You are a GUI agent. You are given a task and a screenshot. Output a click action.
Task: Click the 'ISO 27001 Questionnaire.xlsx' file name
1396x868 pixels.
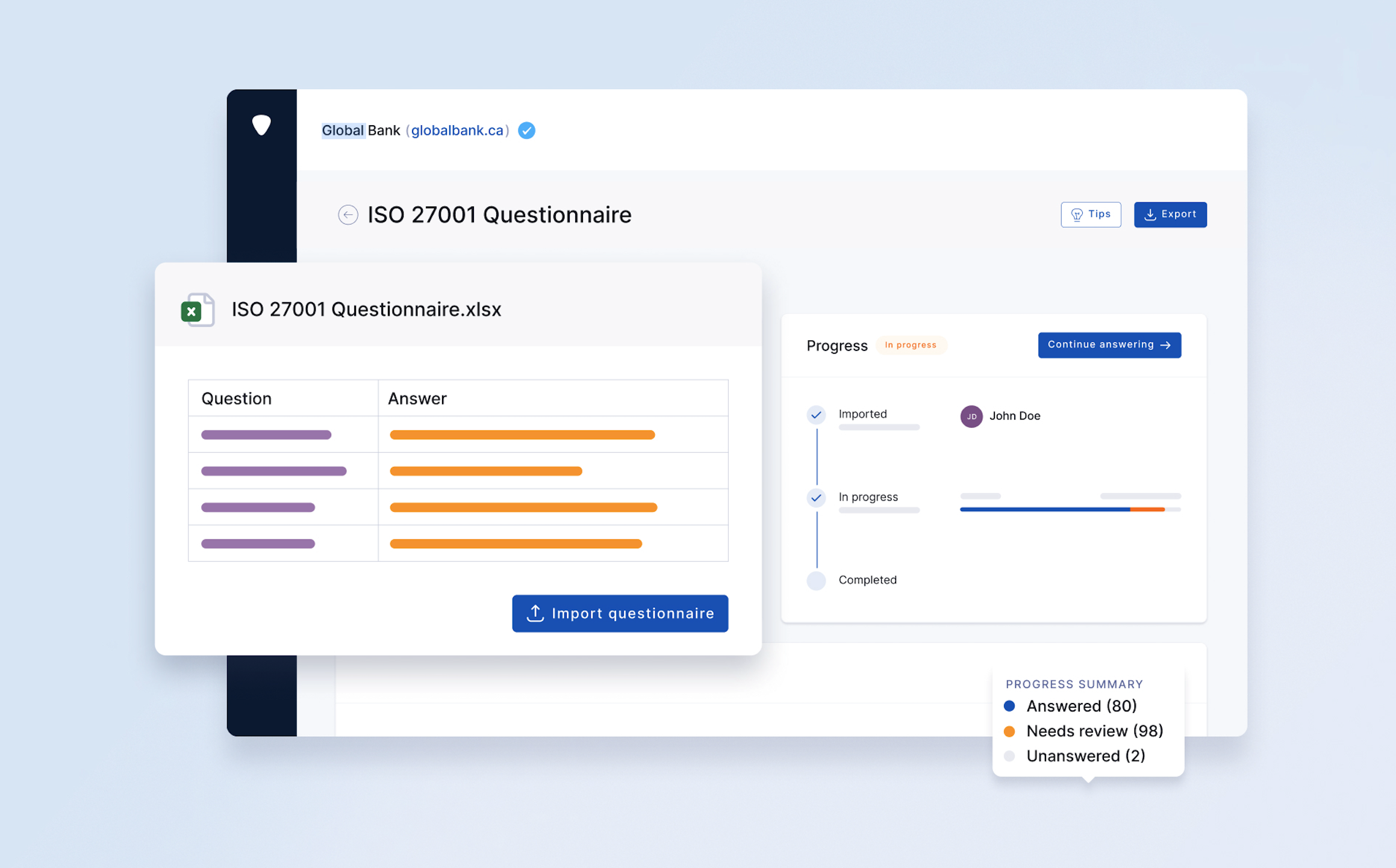tap(366, 309)
